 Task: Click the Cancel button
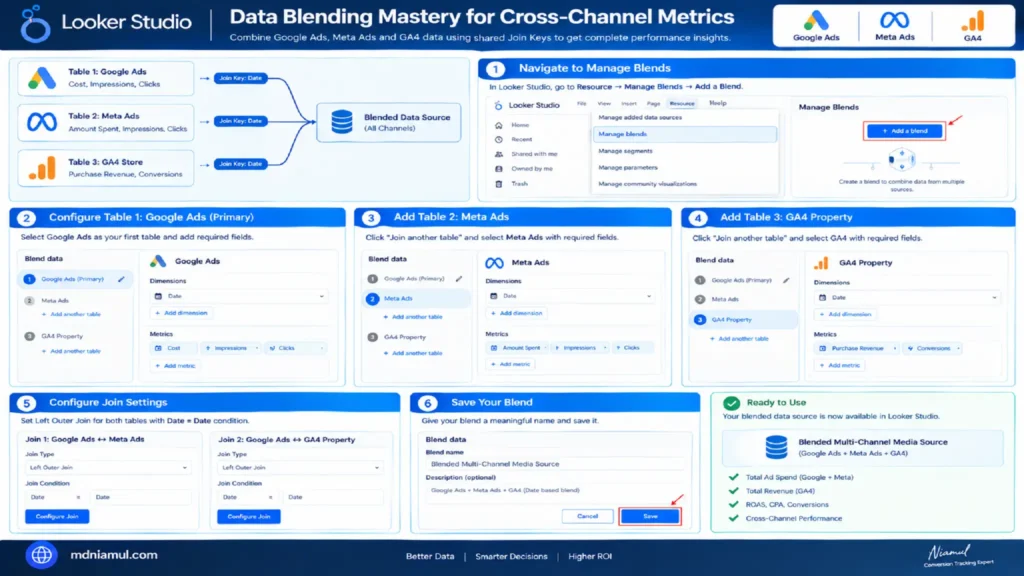(x=587, y=517)
